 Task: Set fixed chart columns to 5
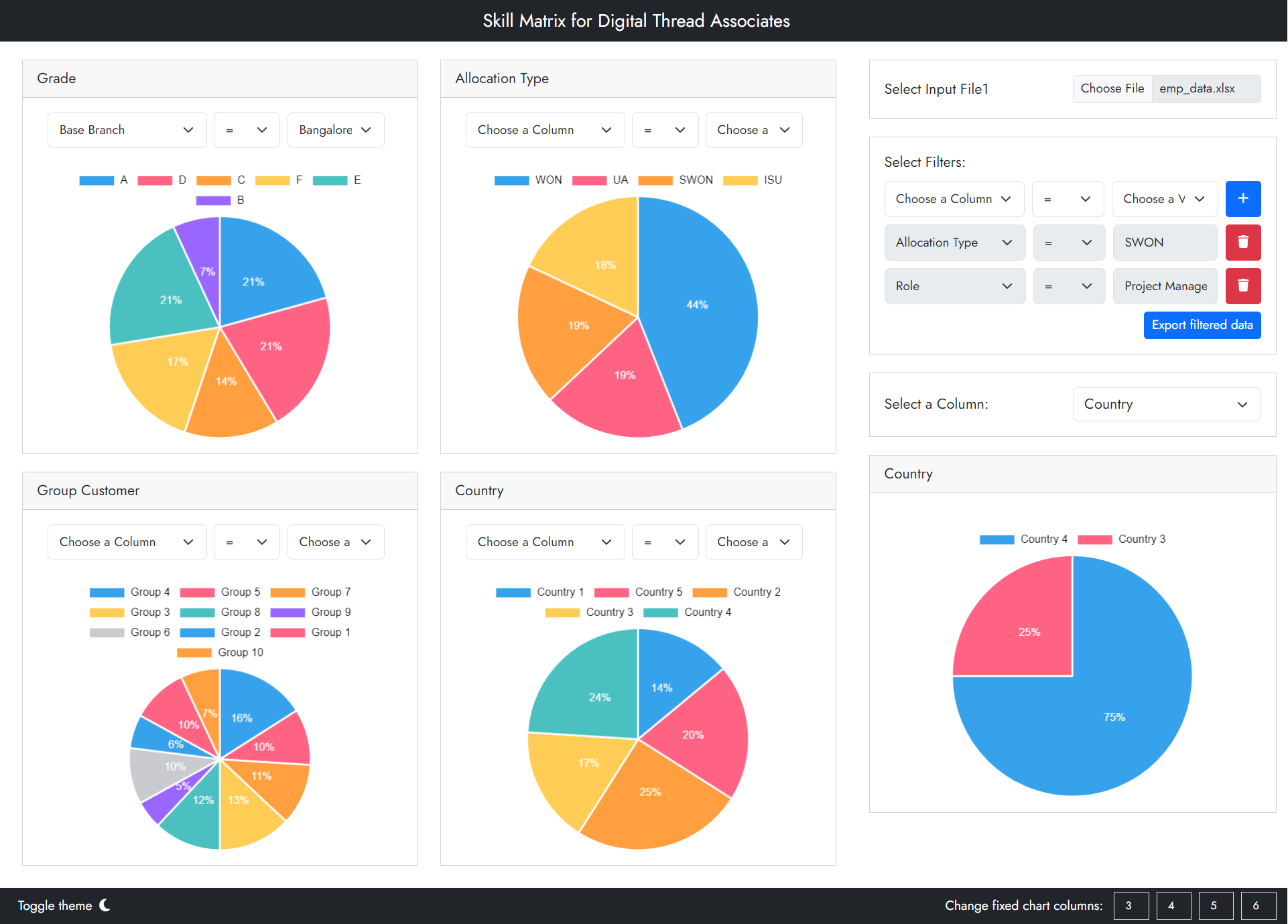tap(1216, 905)
